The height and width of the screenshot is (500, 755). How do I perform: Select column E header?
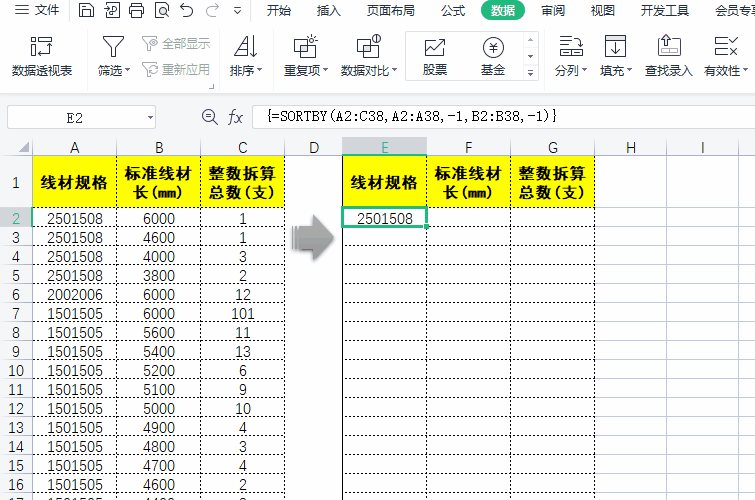[384, 147]
